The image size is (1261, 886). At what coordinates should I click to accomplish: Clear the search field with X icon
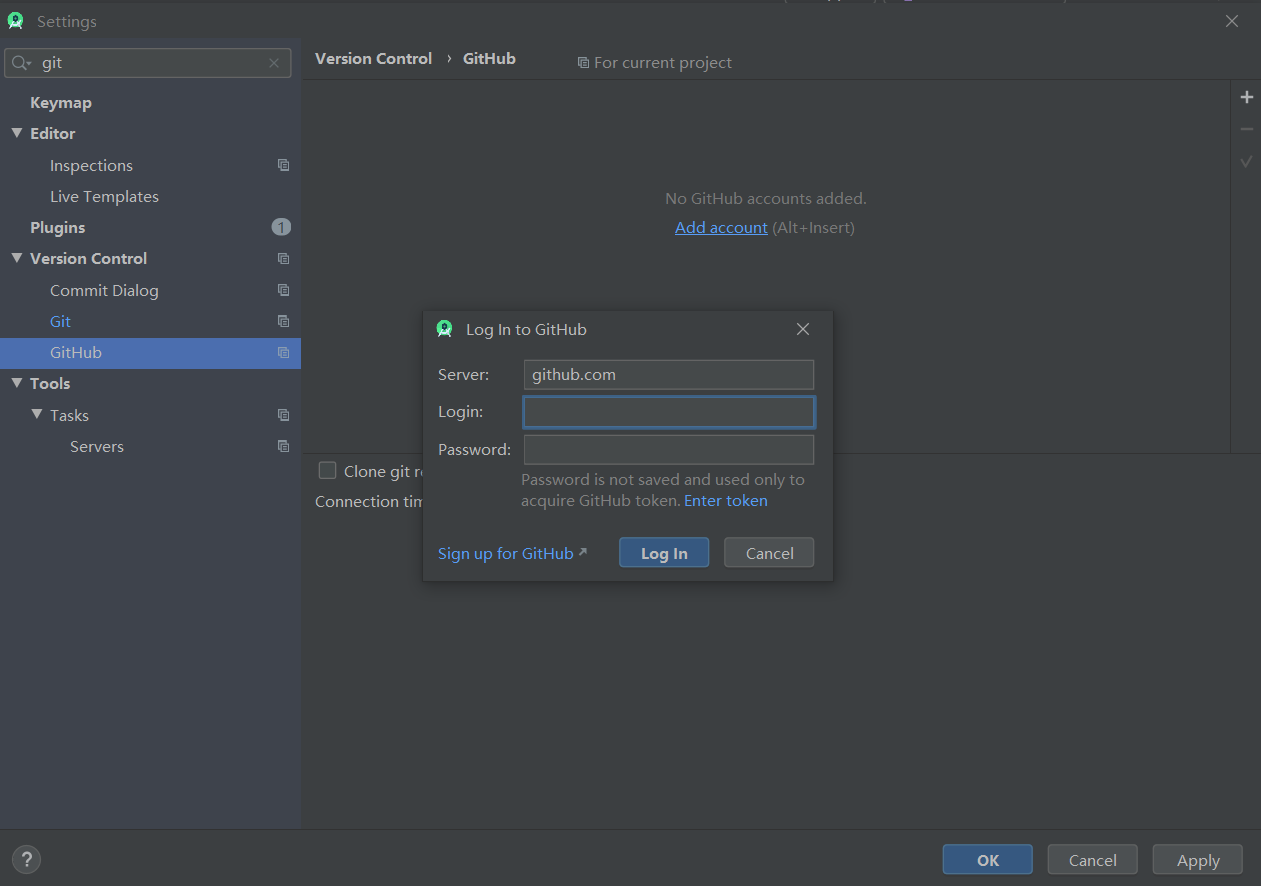click(274, 63)
